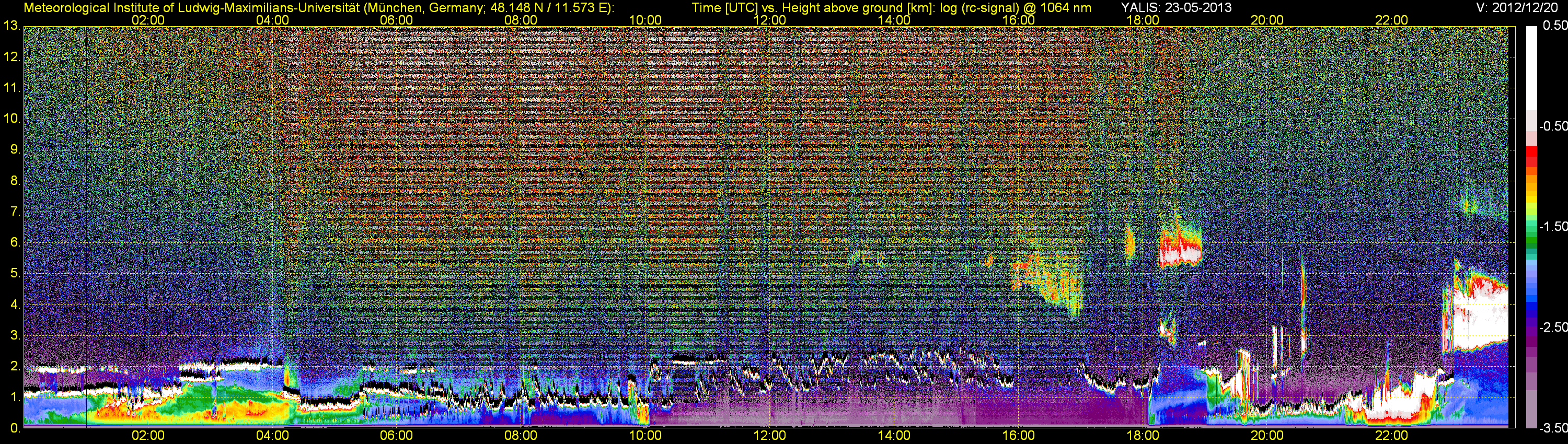Click the height axis label '11.'
Viewport: 1568px width, 444px height.
(11, 88)
